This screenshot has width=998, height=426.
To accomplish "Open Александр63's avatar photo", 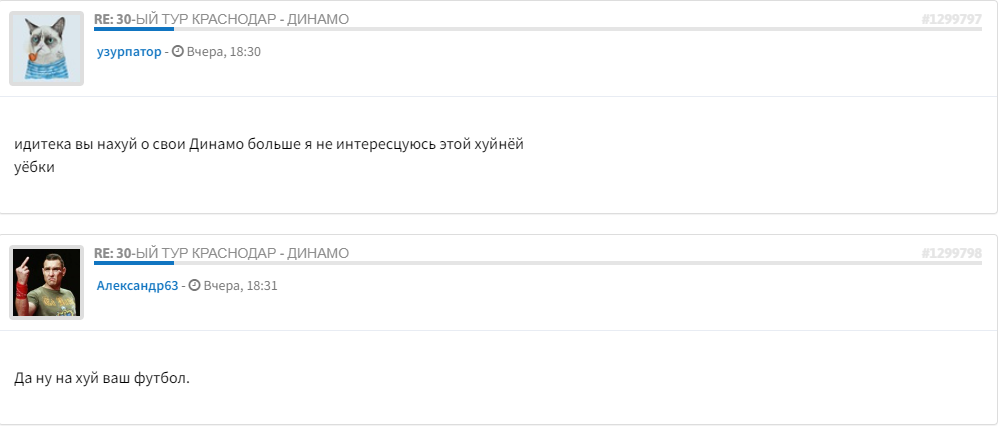I will point(46,282).
